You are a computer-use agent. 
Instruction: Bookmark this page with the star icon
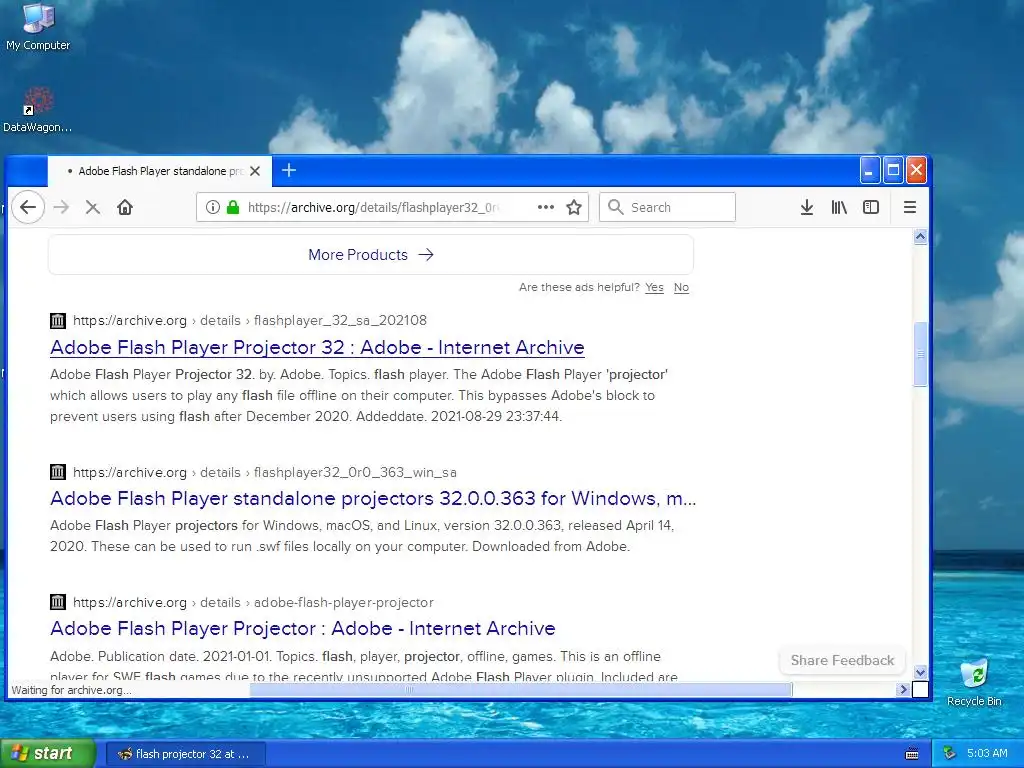click(574, 208)
